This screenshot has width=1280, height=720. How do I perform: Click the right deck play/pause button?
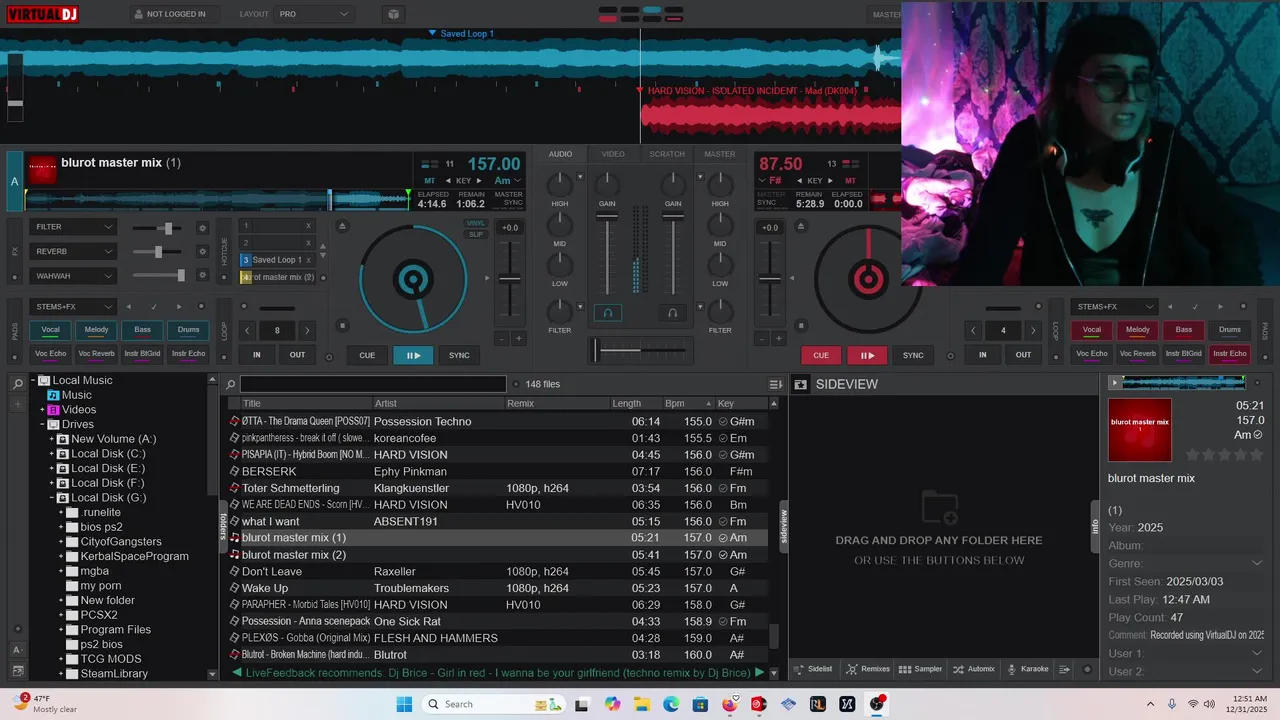[867, 355]
